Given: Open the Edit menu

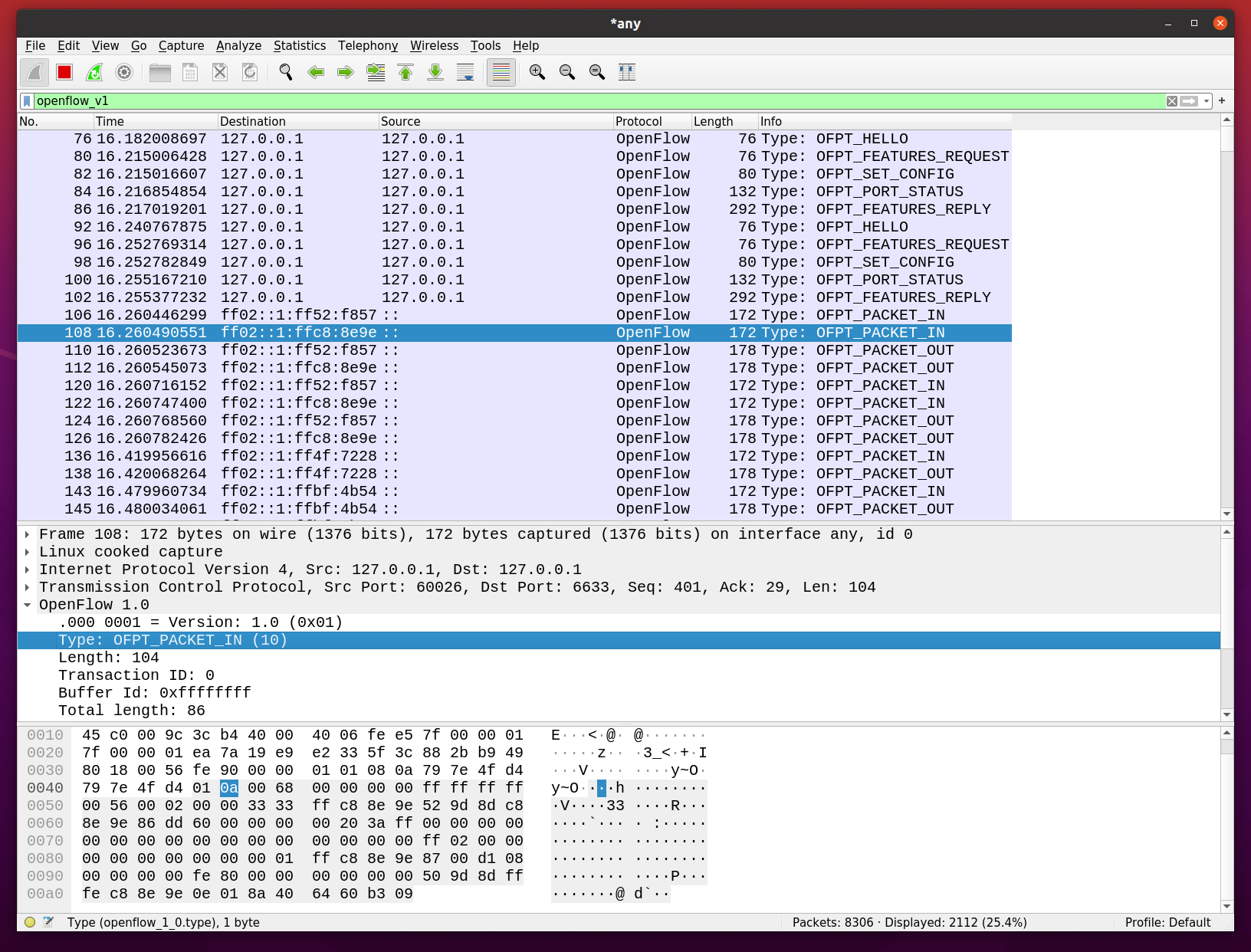Looking at the screenshot, I should point(68,46).
